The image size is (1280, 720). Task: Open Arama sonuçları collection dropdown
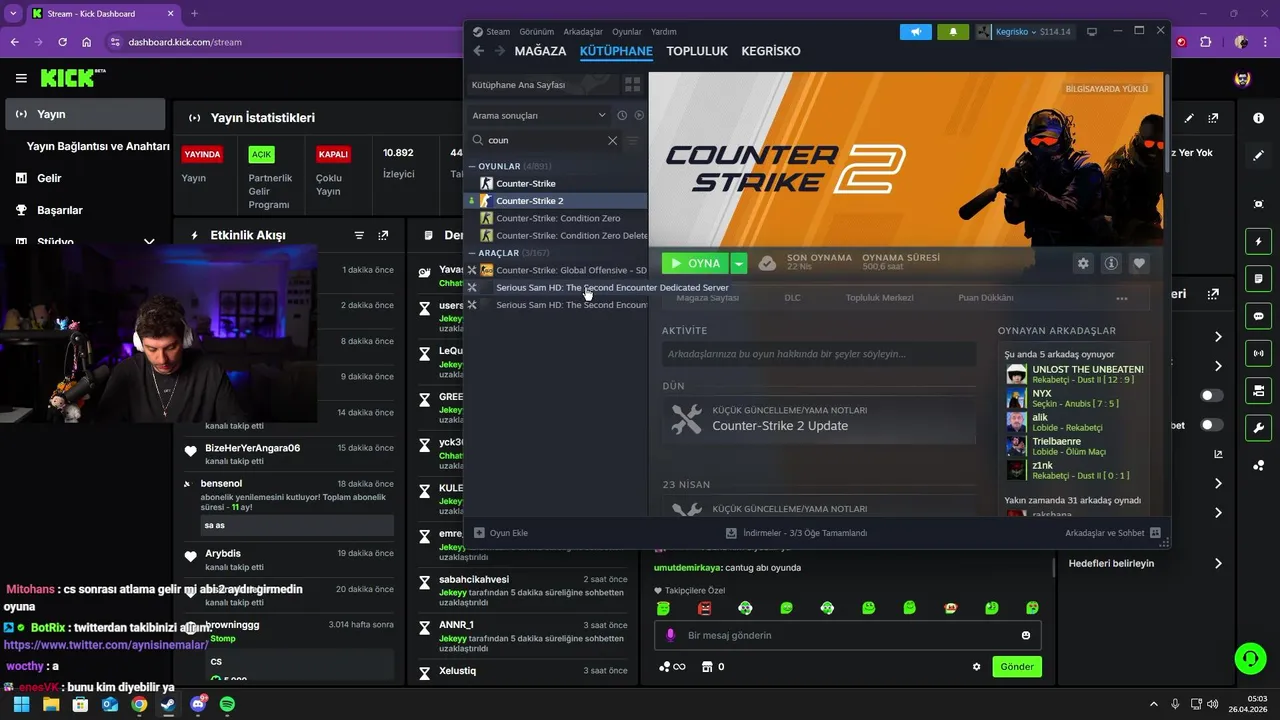pyautogui.click(x=539, y=115)
